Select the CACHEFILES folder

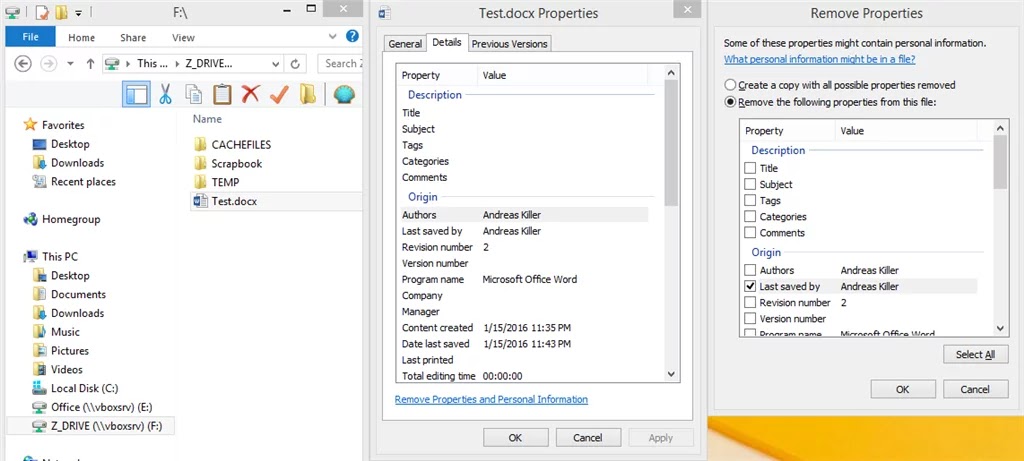coord(241,144)
